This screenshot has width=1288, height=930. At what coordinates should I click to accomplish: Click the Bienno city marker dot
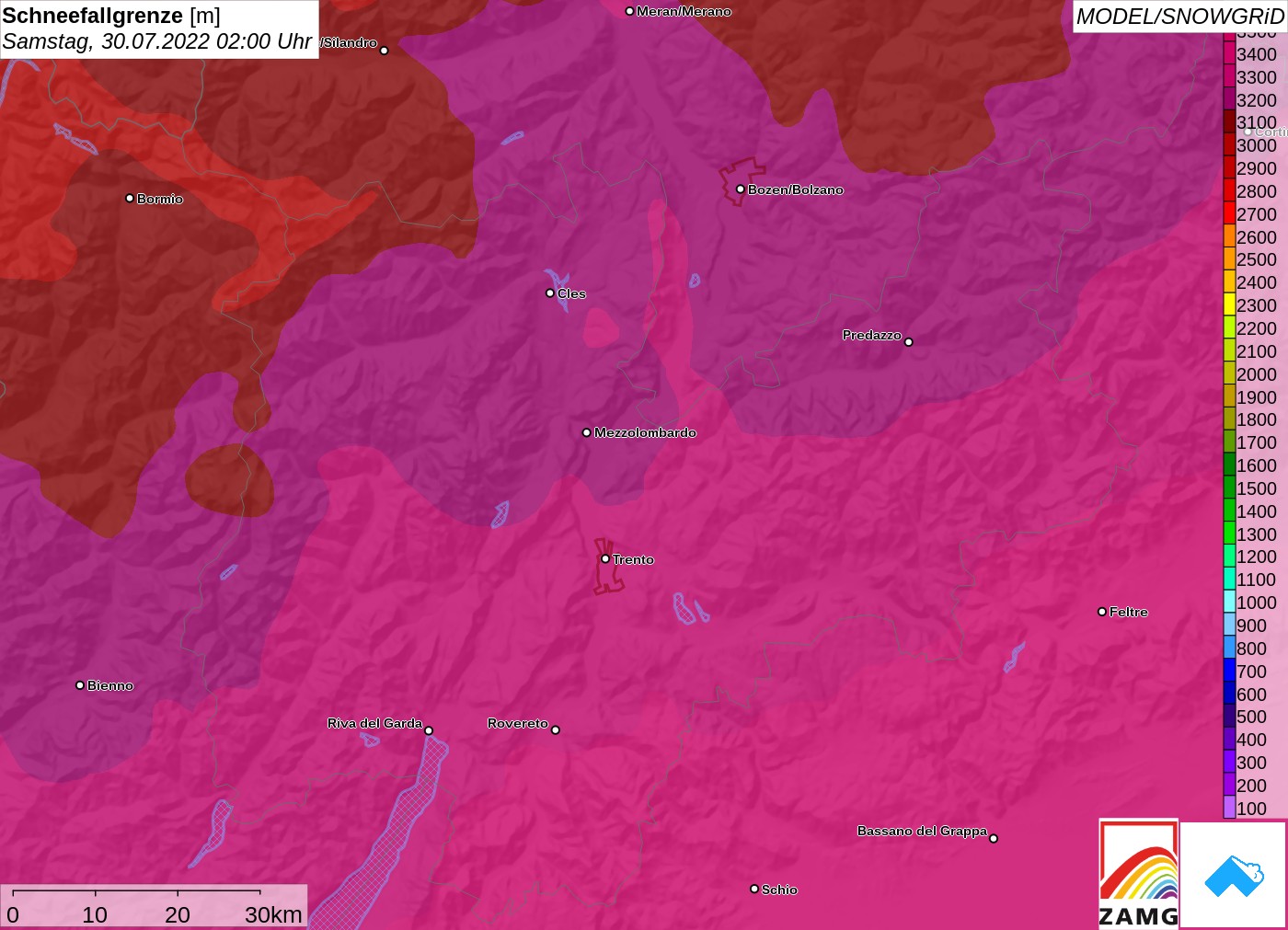pos(80,685)
